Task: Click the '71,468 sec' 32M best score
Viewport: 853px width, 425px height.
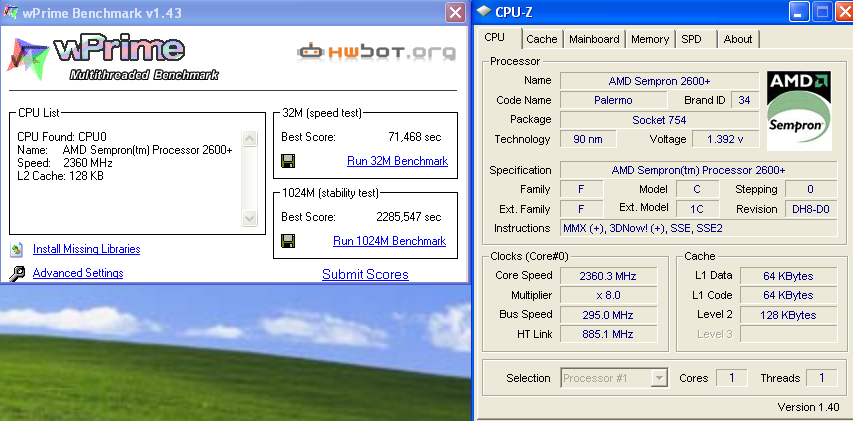Action: (415, 137)
